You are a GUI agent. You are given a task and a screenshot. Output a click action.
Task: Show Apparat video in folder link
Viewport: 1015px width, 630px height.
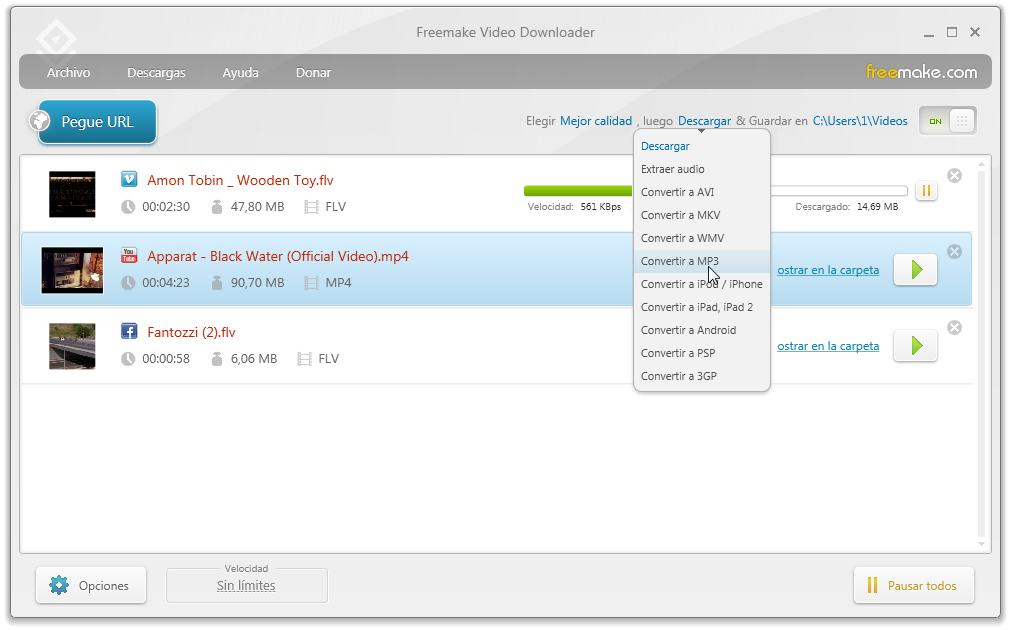[x=828, y=270]
